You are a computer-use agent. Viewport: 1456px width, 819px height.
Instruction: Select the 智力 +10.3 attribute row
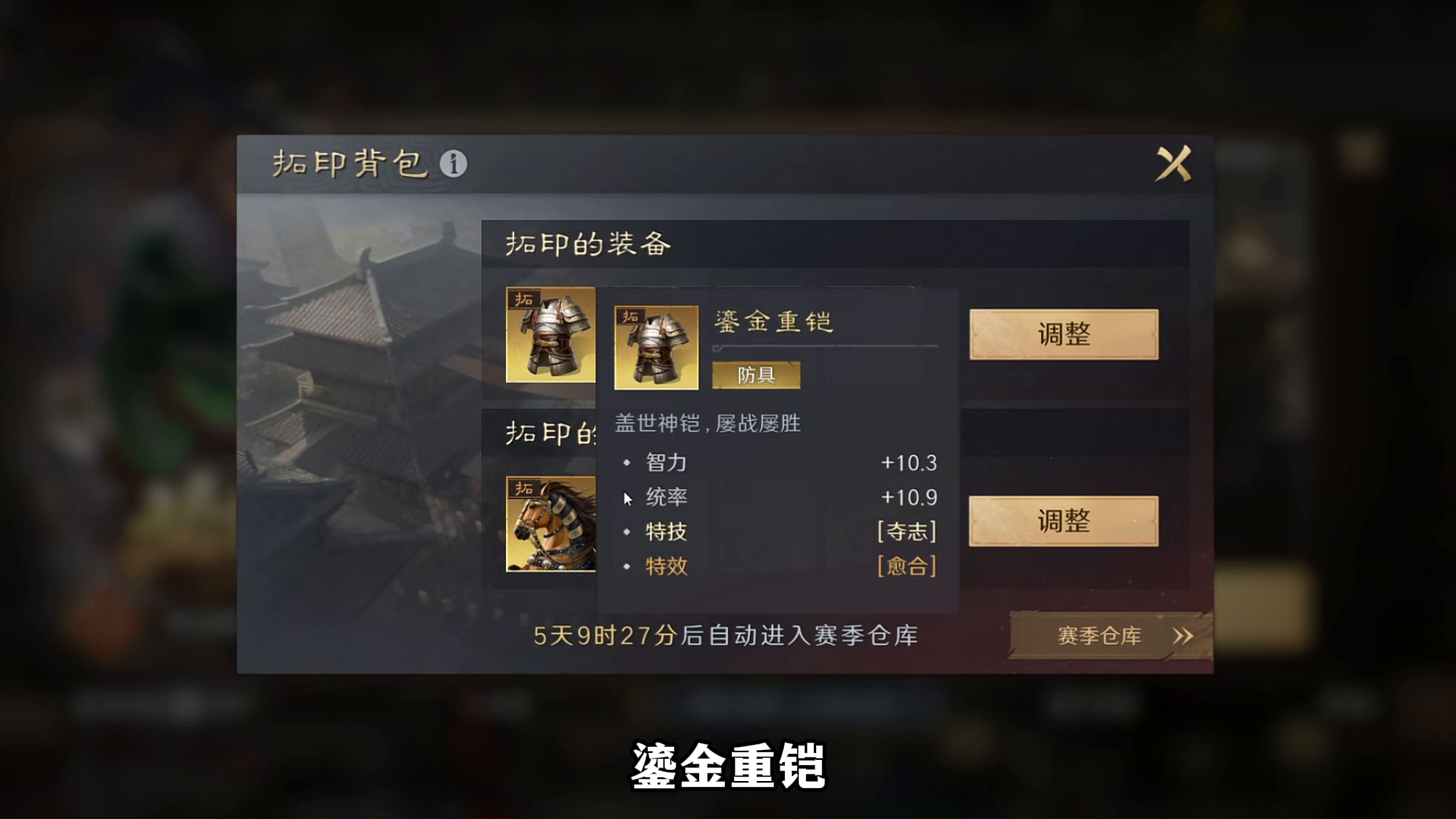click(779, 463)
